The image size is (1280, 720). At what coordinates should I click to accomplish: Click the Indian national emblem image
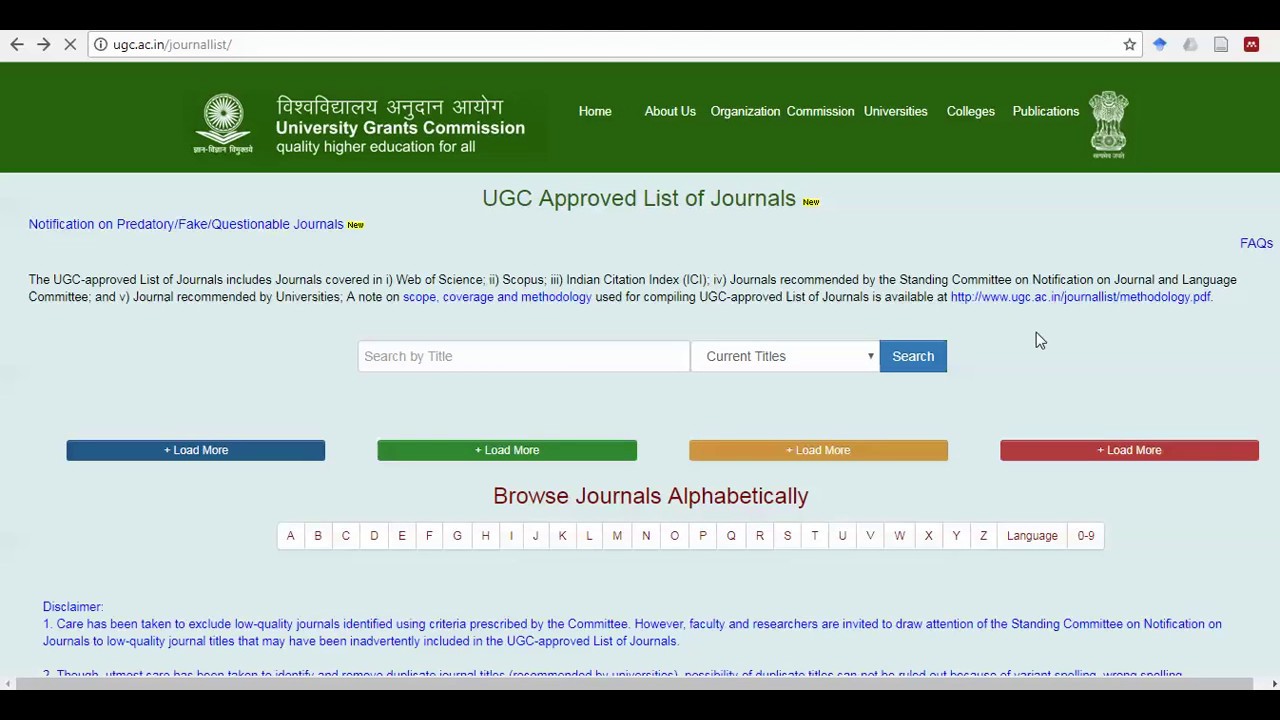tap(1109, 125)
